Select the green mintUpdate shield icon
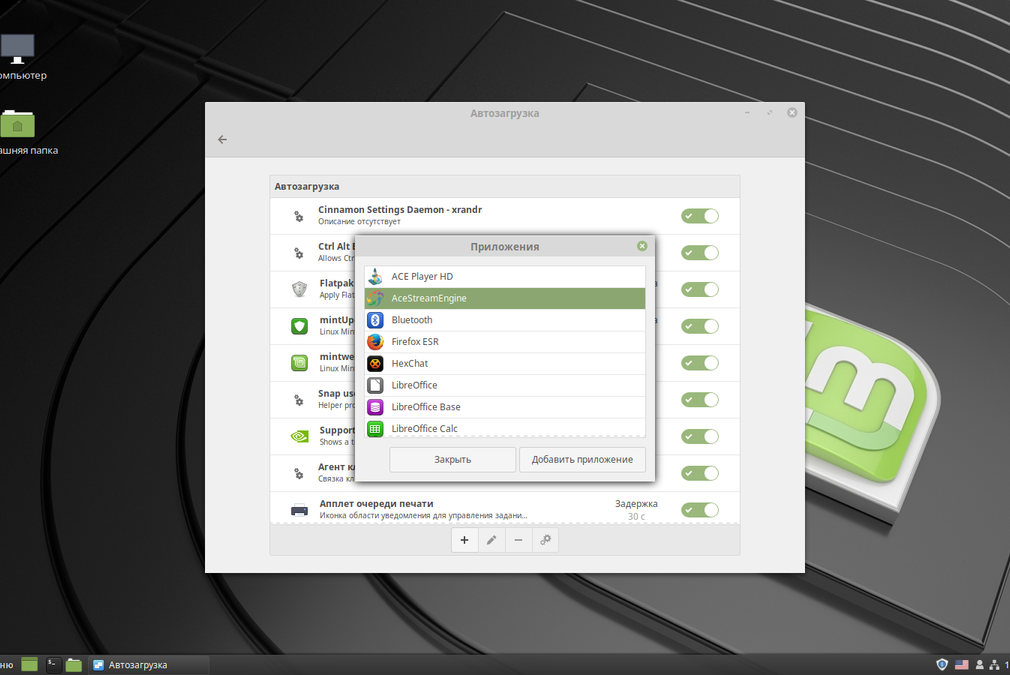1010x675 pixels. [300, 327]
